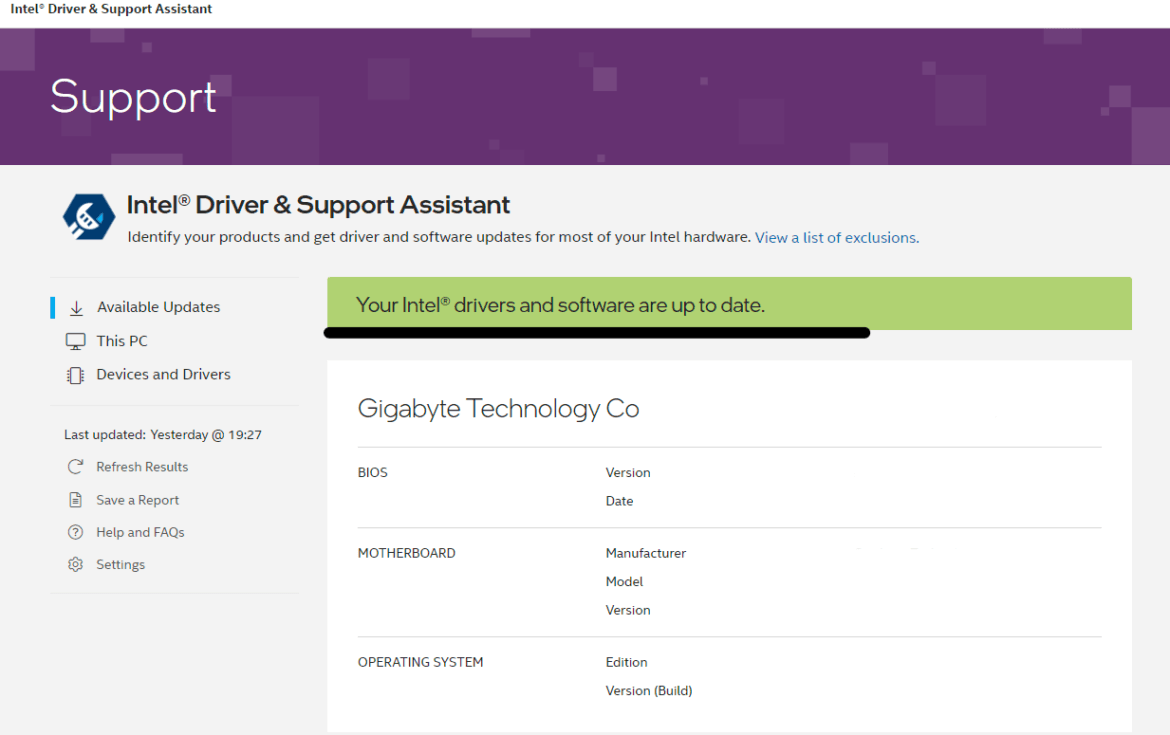Image resolution: width=1170 pixels, height=735 pixels.
Task: Click the chip icon beside Devices and Drivers
Action: point(76,374)
